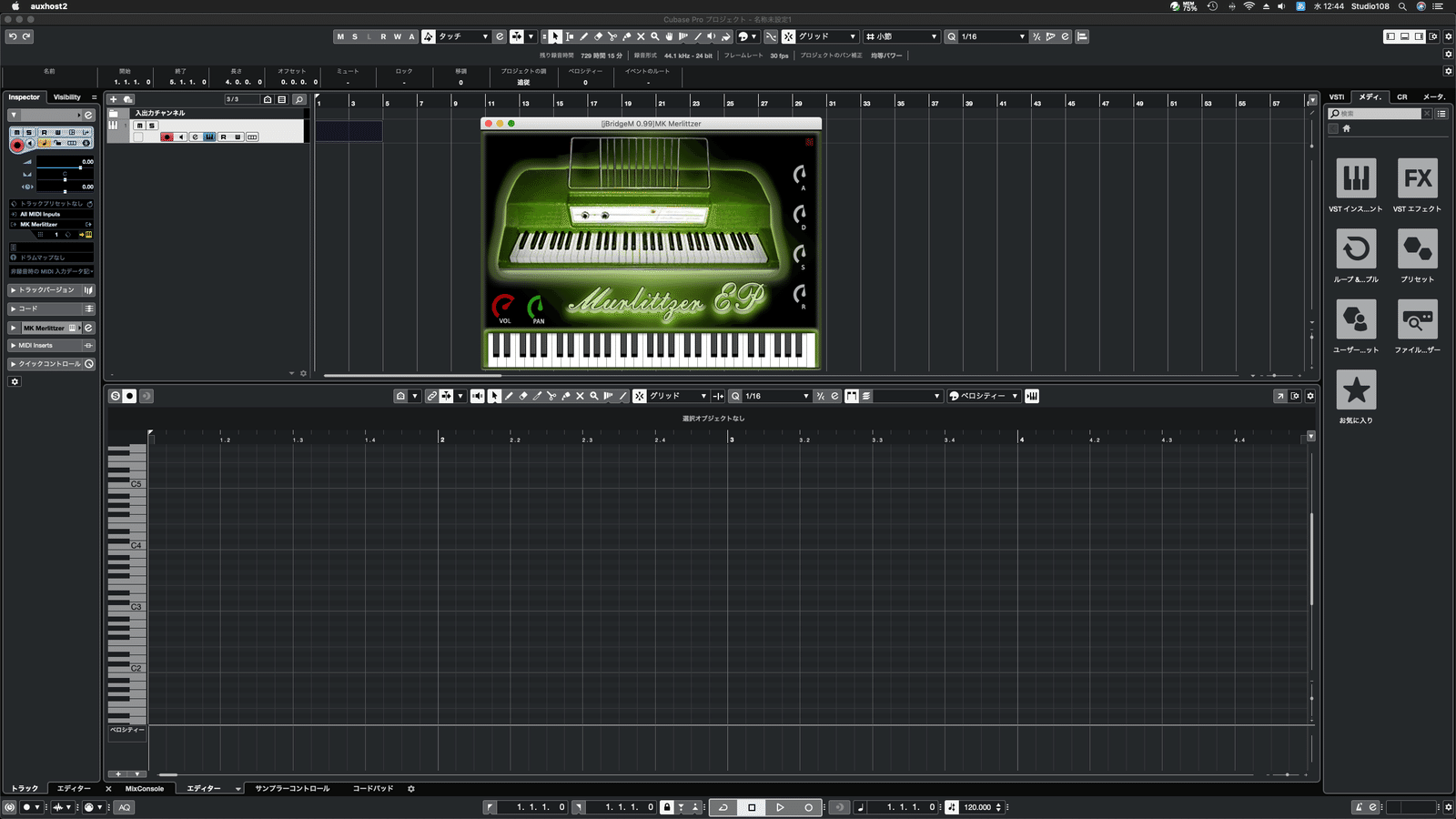
Task: Toggle Mute on instrument track row
Action: pos(139,126)
